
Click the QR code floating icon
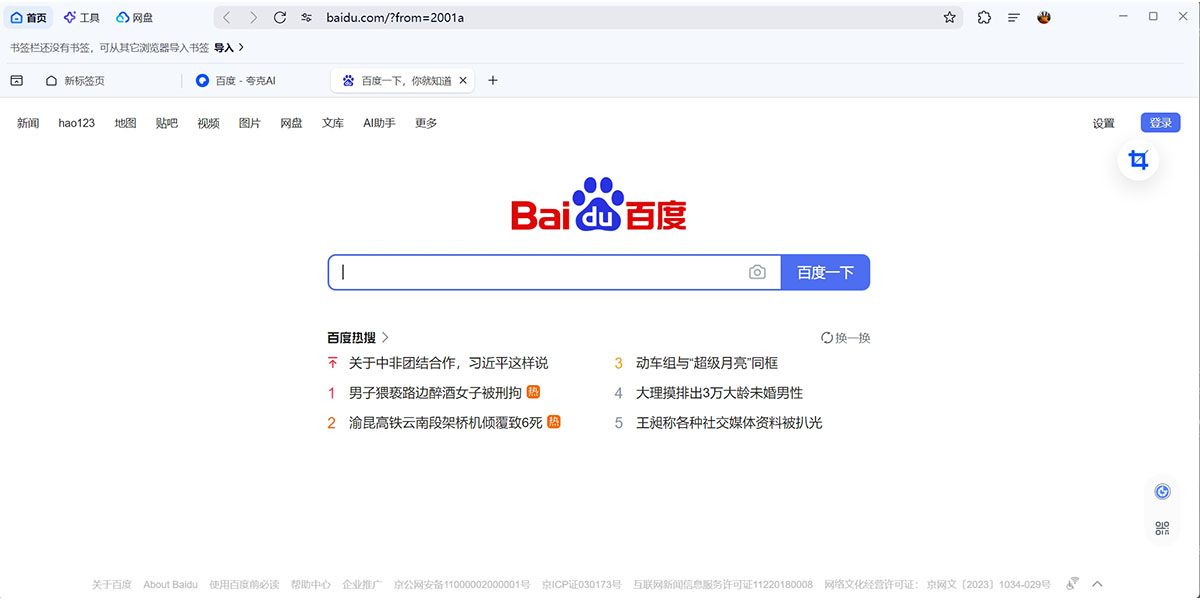pyautogui.click(x=1162, y=529)
